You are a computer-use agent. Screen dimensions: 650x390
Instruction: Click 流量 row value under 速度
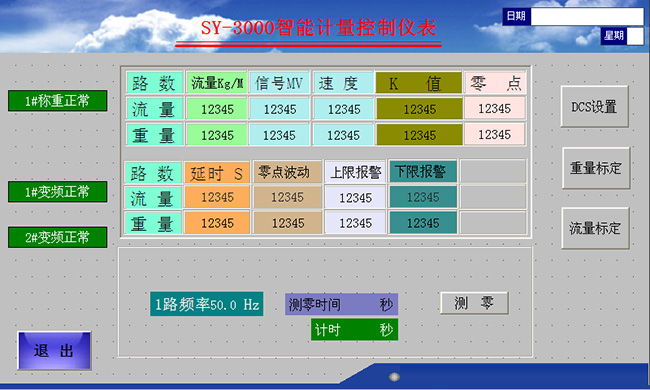pos(343,109)
